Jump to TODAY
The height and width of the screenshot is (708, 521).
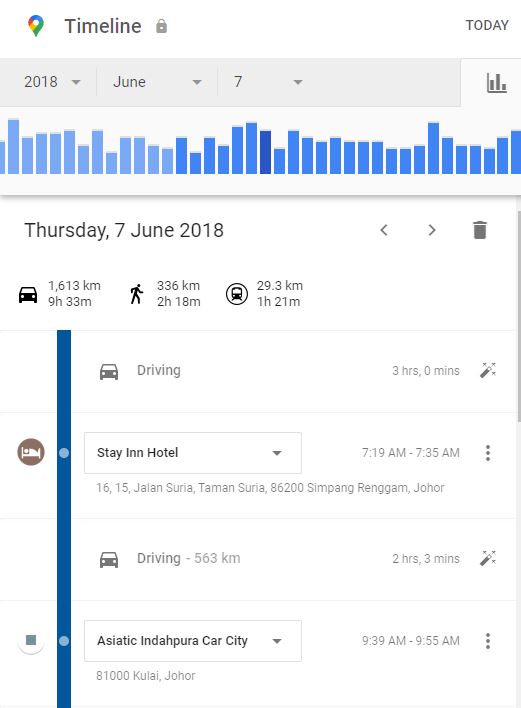487,25
